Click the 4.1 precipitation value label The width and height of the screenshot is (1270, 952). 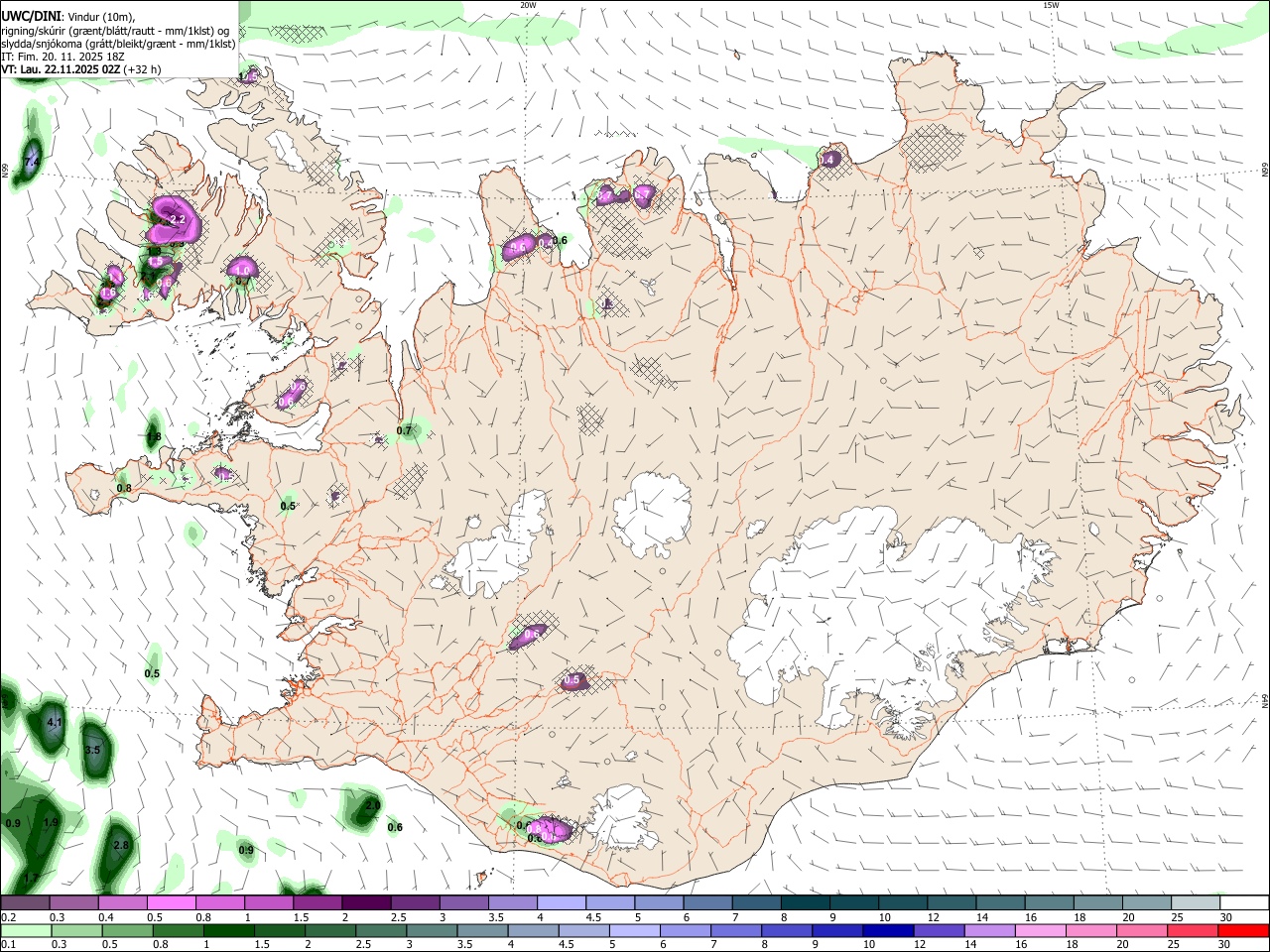click(56, 723)
